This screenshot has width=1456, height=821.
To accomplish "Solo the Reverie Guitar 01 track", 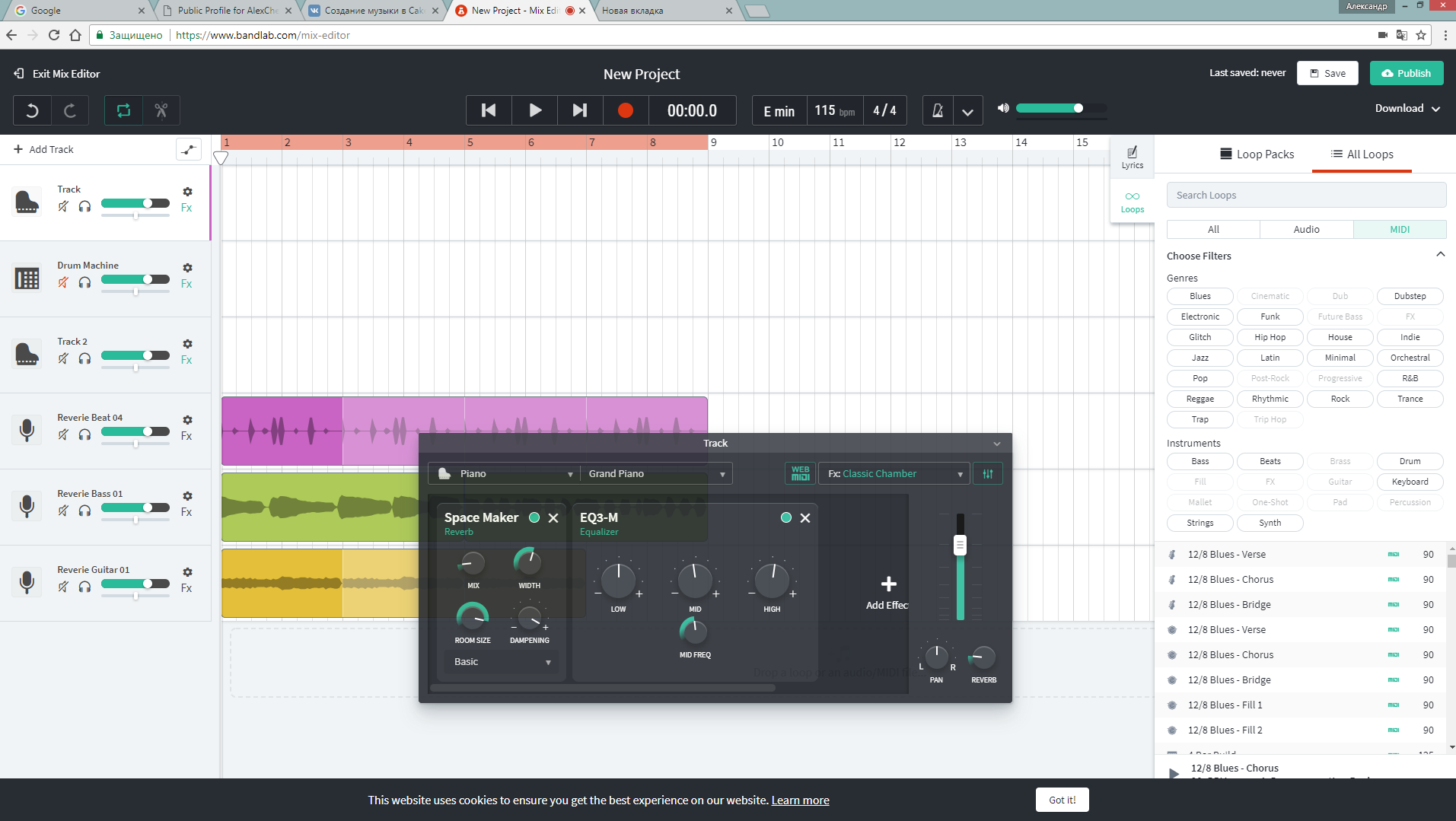I will (84, 587).
